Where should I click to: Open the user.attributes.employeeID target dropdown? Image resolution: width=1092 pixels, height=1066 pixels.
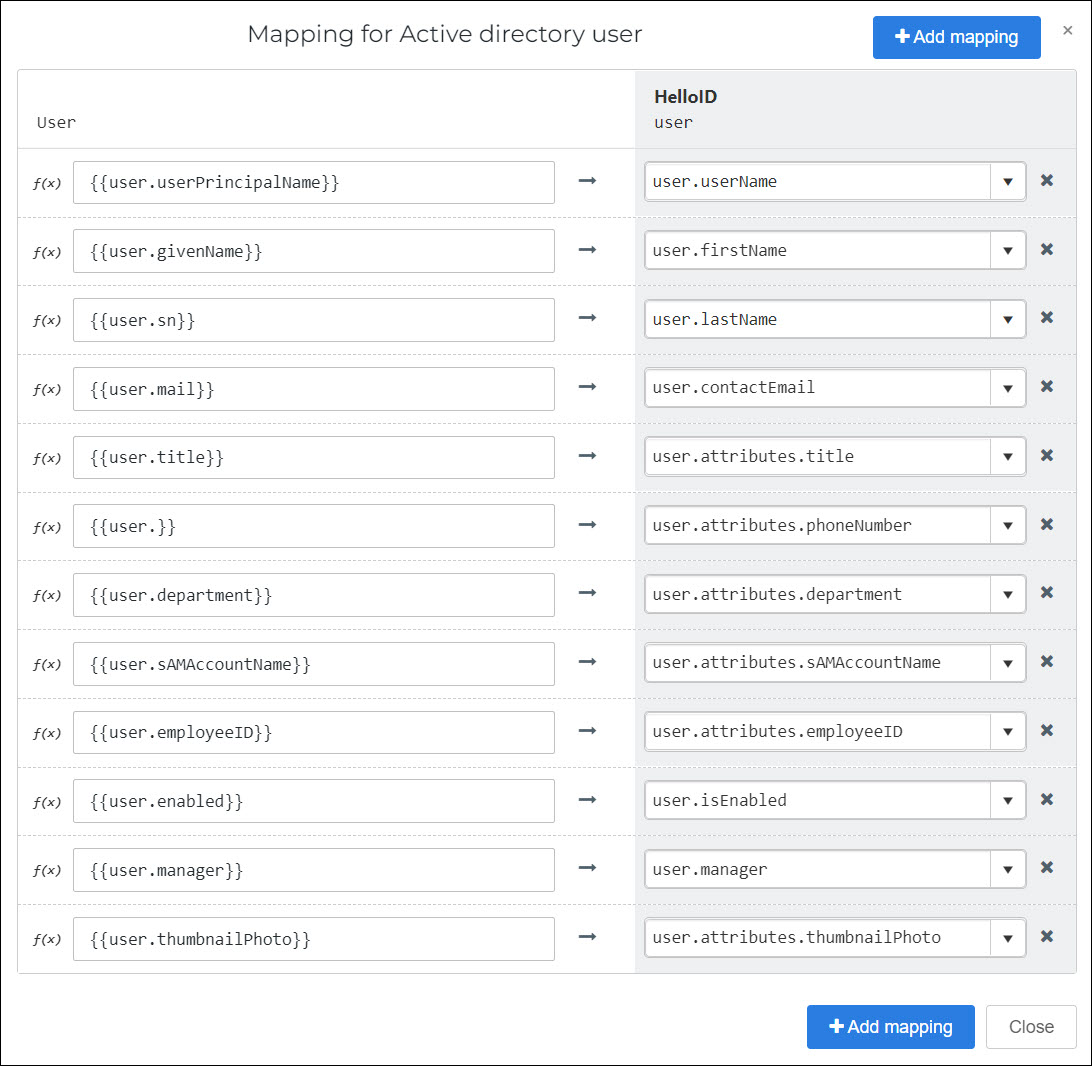tap(1008, 732)
